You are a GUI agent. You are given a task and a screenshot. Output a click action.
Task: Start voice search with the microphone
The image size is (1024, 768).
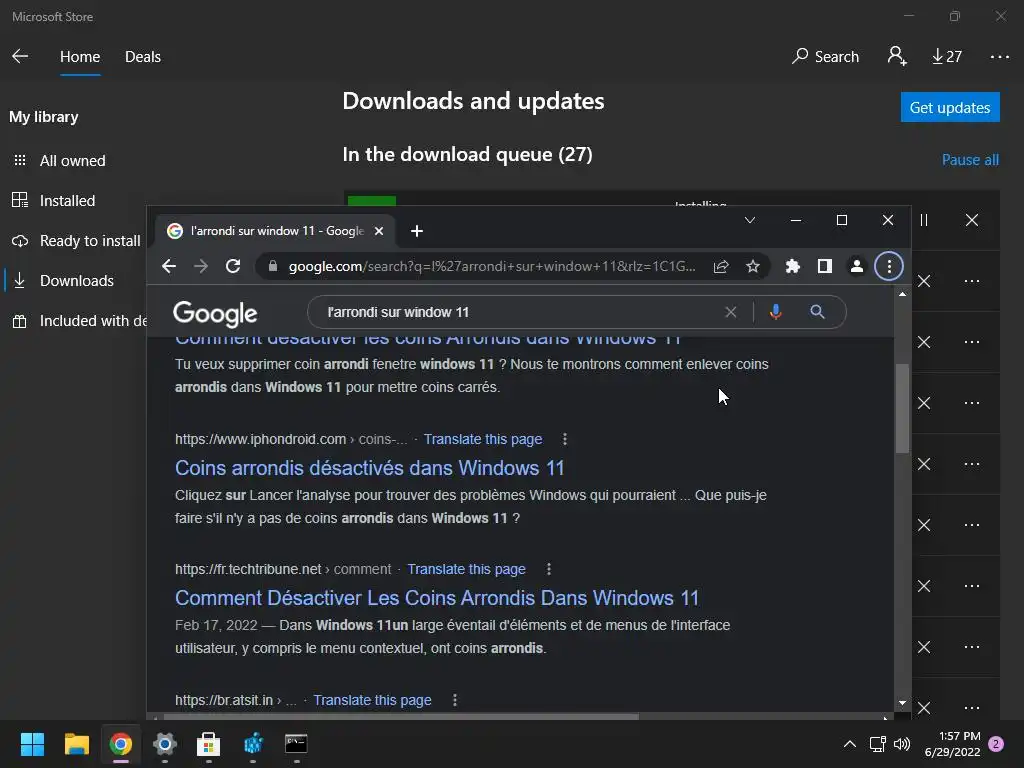click(x=775, y=312)
